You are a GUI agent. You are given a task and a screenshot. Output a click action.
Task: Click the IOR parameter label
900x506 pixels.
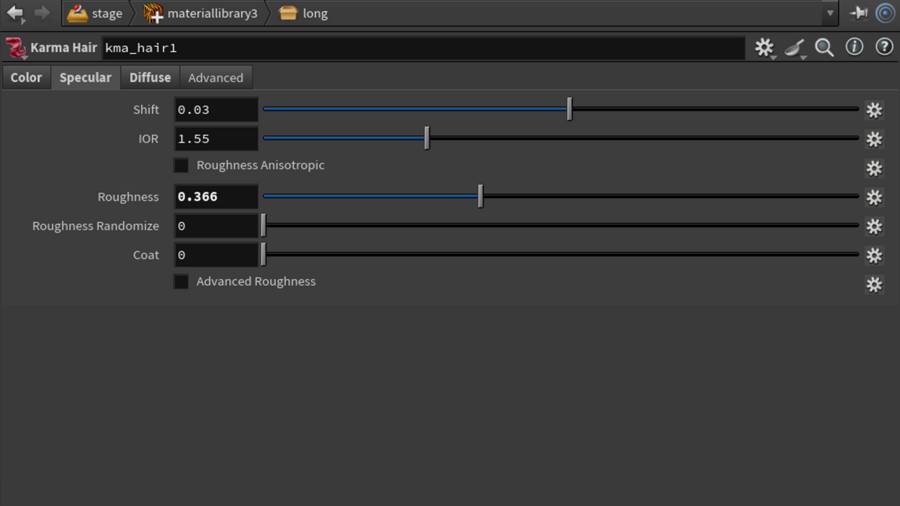[148, 139]
